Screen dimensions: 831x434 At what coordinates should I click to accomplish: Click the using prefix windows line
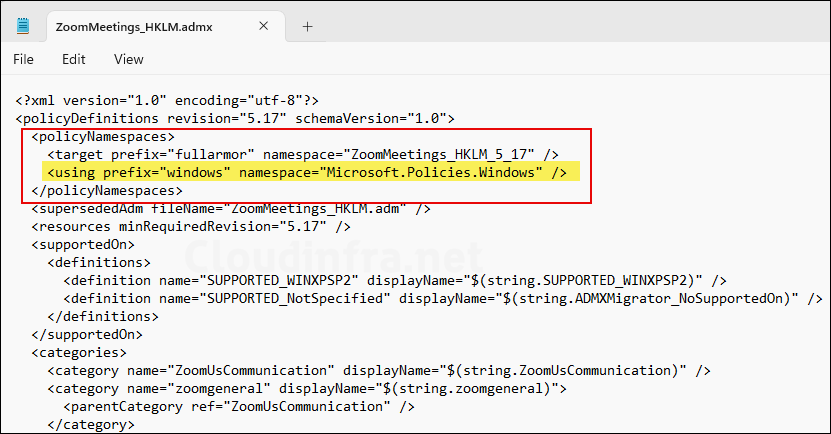[x=307, y=173]
